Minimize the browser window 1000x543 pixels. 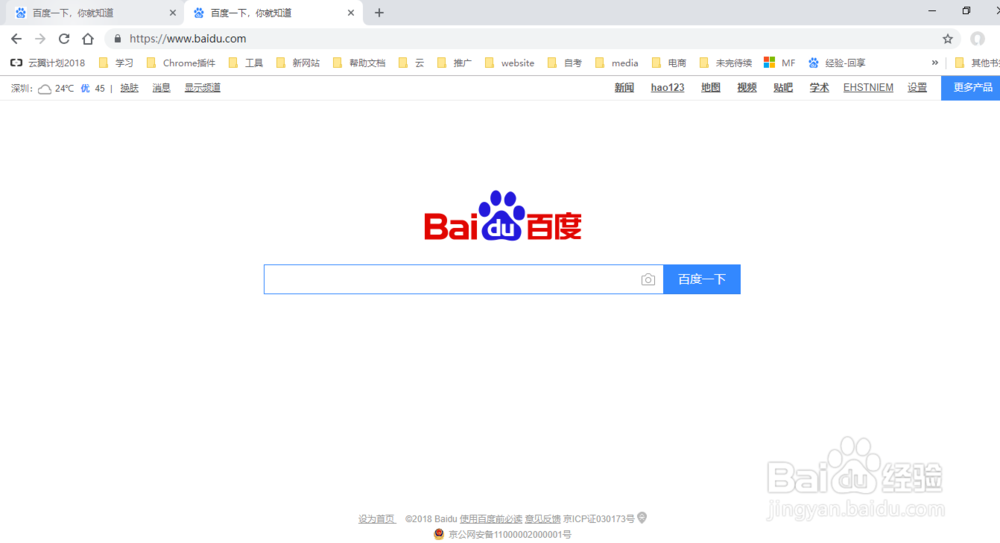point(932,11)
